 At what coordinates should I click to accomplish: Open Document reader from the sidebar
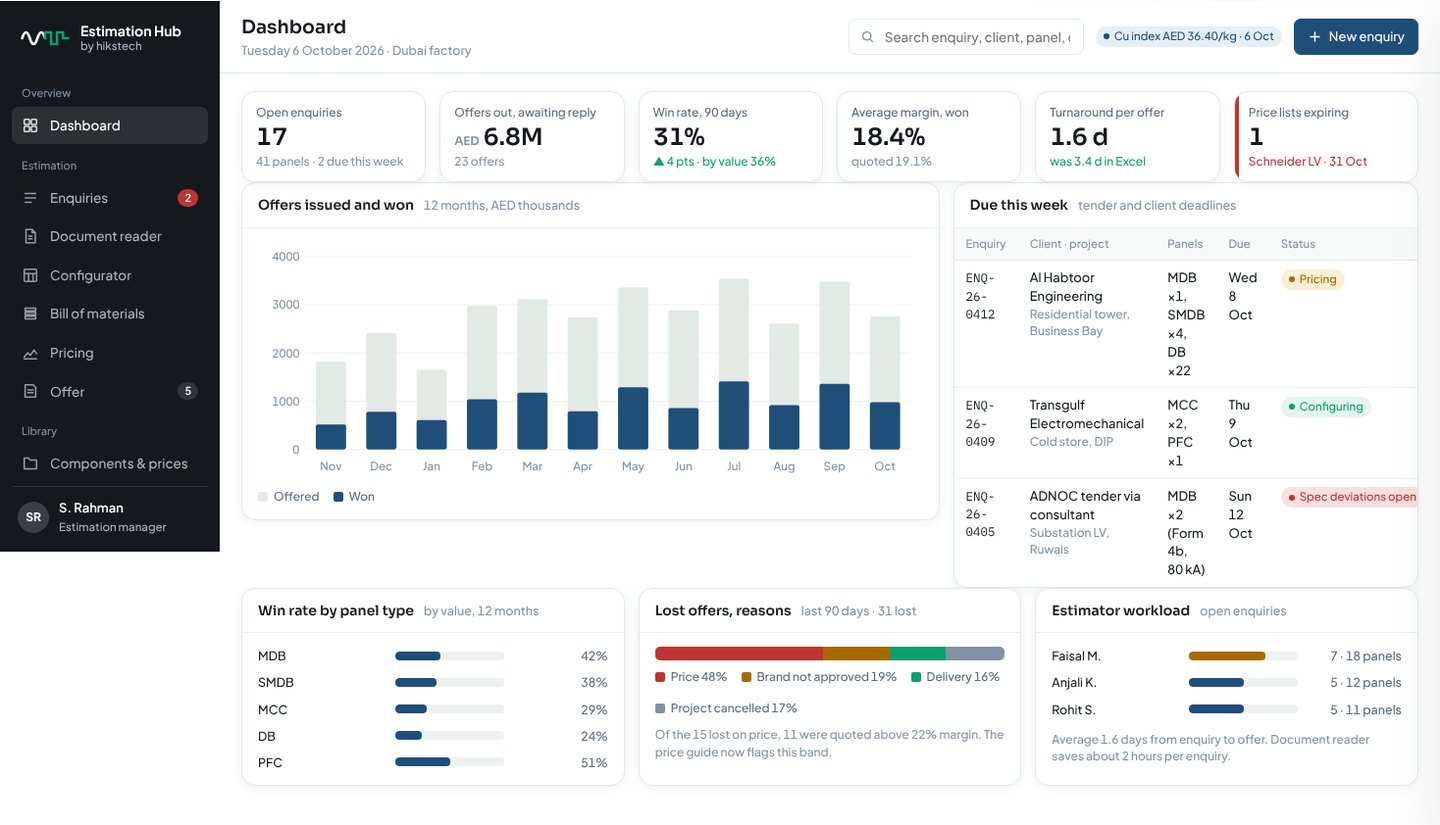tap(110, 237)
